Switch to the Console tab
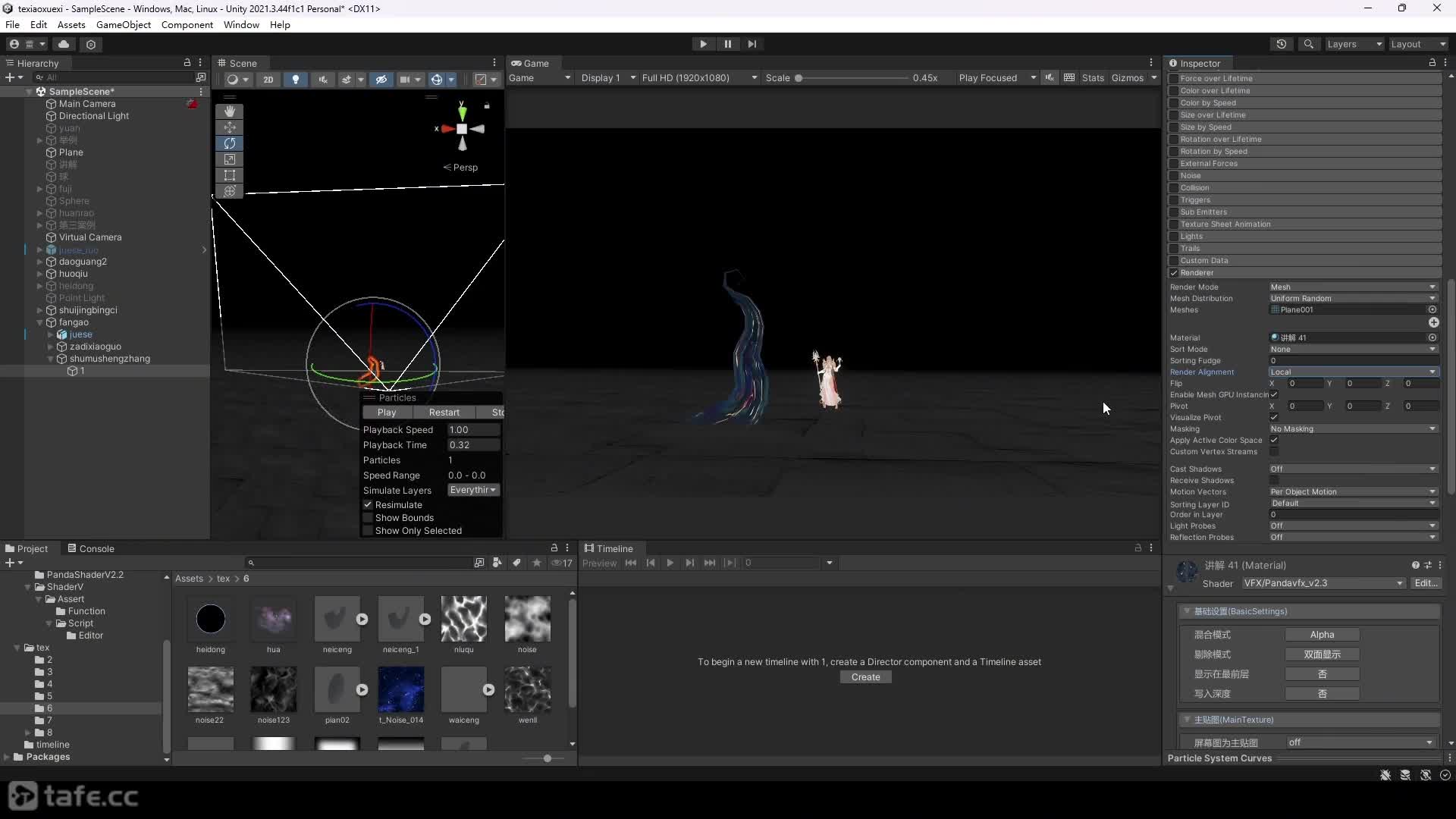 (91, 548)
